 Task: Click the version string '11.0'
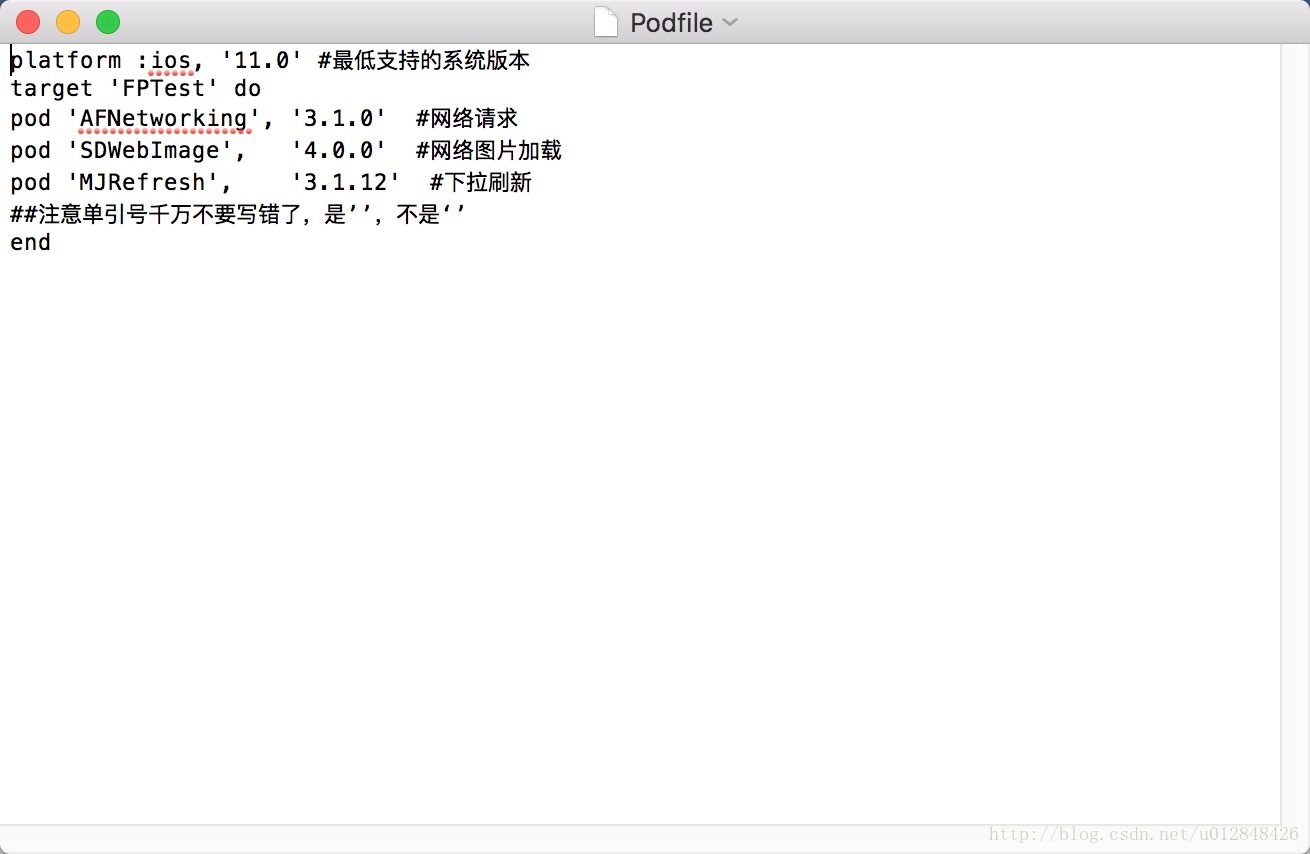point(261,61)
